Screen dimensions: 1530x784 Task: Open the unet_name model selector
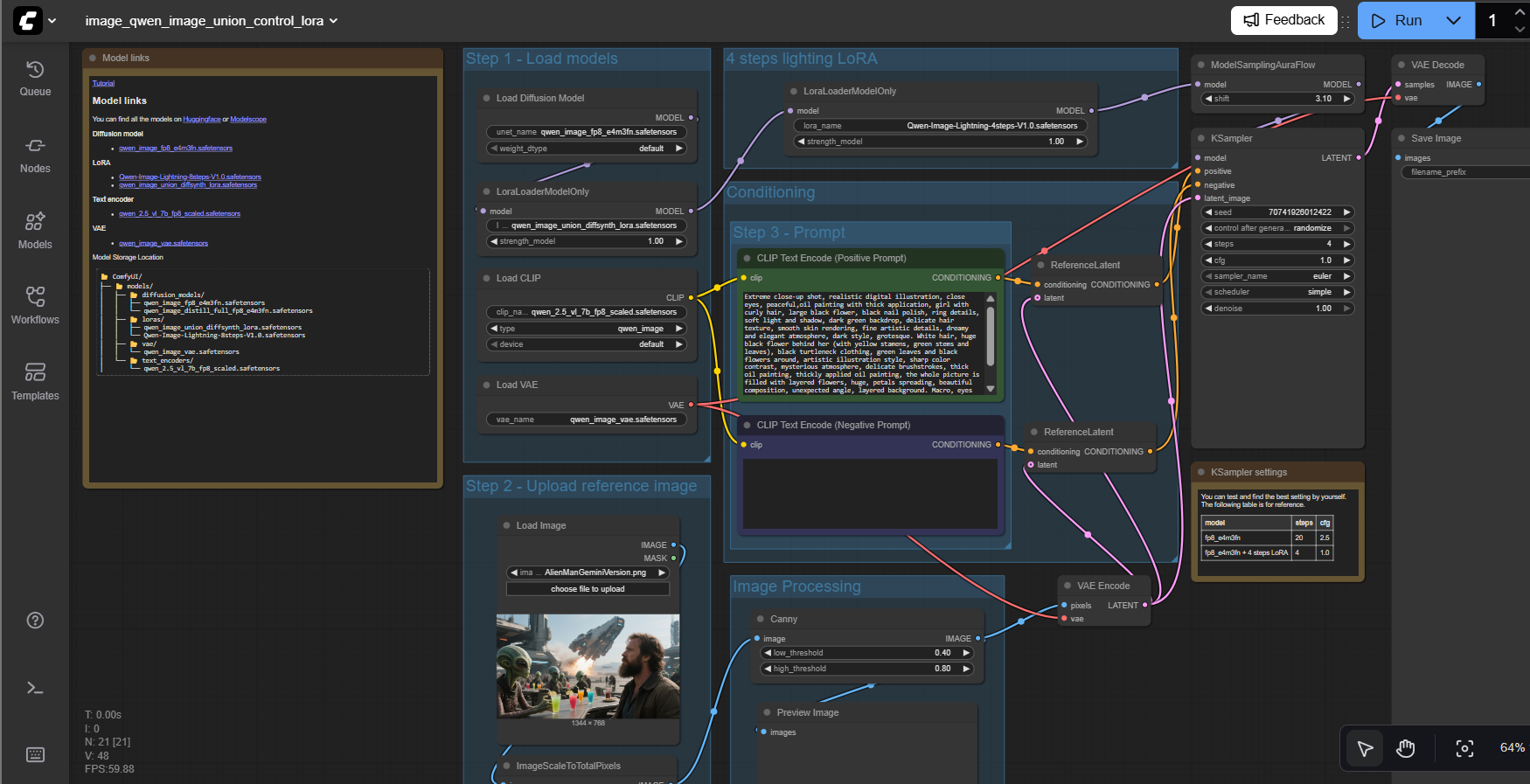click(587, 132)
